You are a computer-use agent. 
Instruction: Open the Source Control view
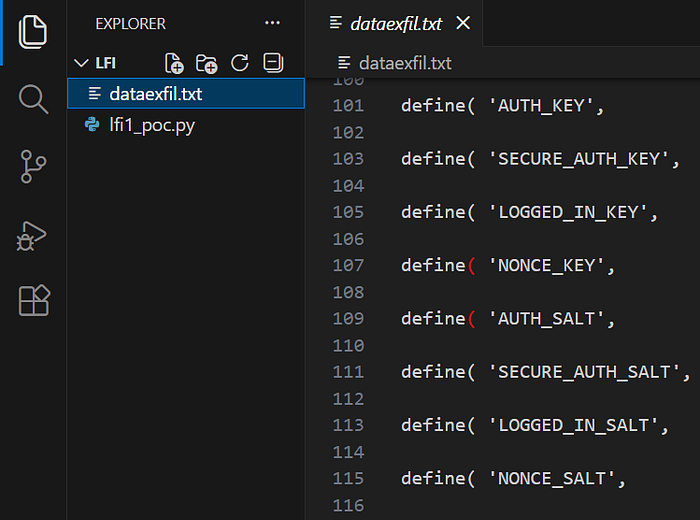(33, 166)
